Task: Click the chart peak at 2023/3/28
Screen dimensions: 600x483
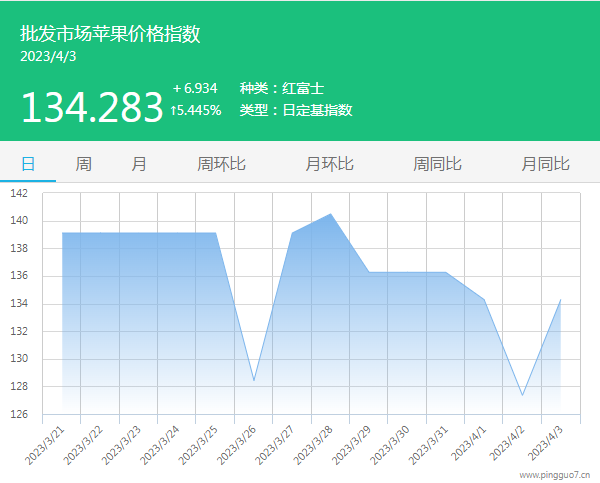Action: click(x=331, y=214)
